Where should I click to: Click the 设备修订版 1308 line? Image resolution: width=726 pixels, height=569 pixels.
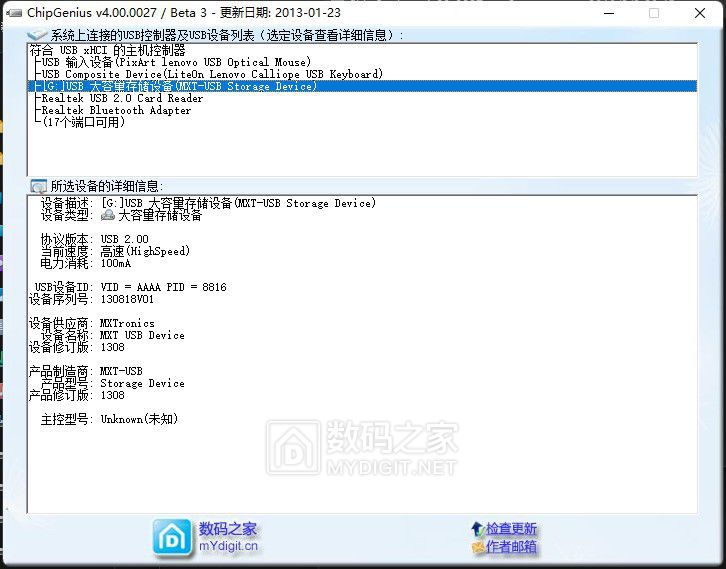[76, 347]
